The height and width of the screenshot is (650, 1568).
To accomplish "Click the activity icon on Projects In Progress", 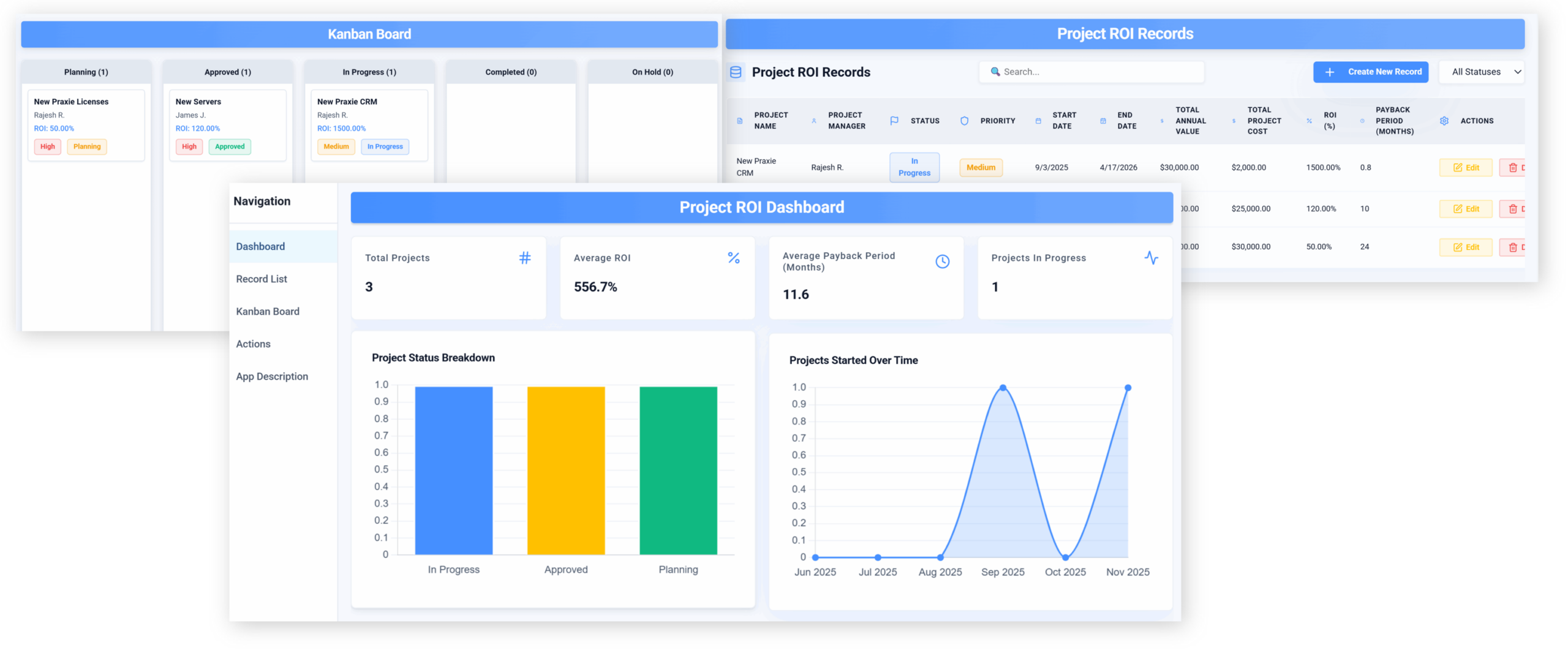I will tap(1151, 259).
